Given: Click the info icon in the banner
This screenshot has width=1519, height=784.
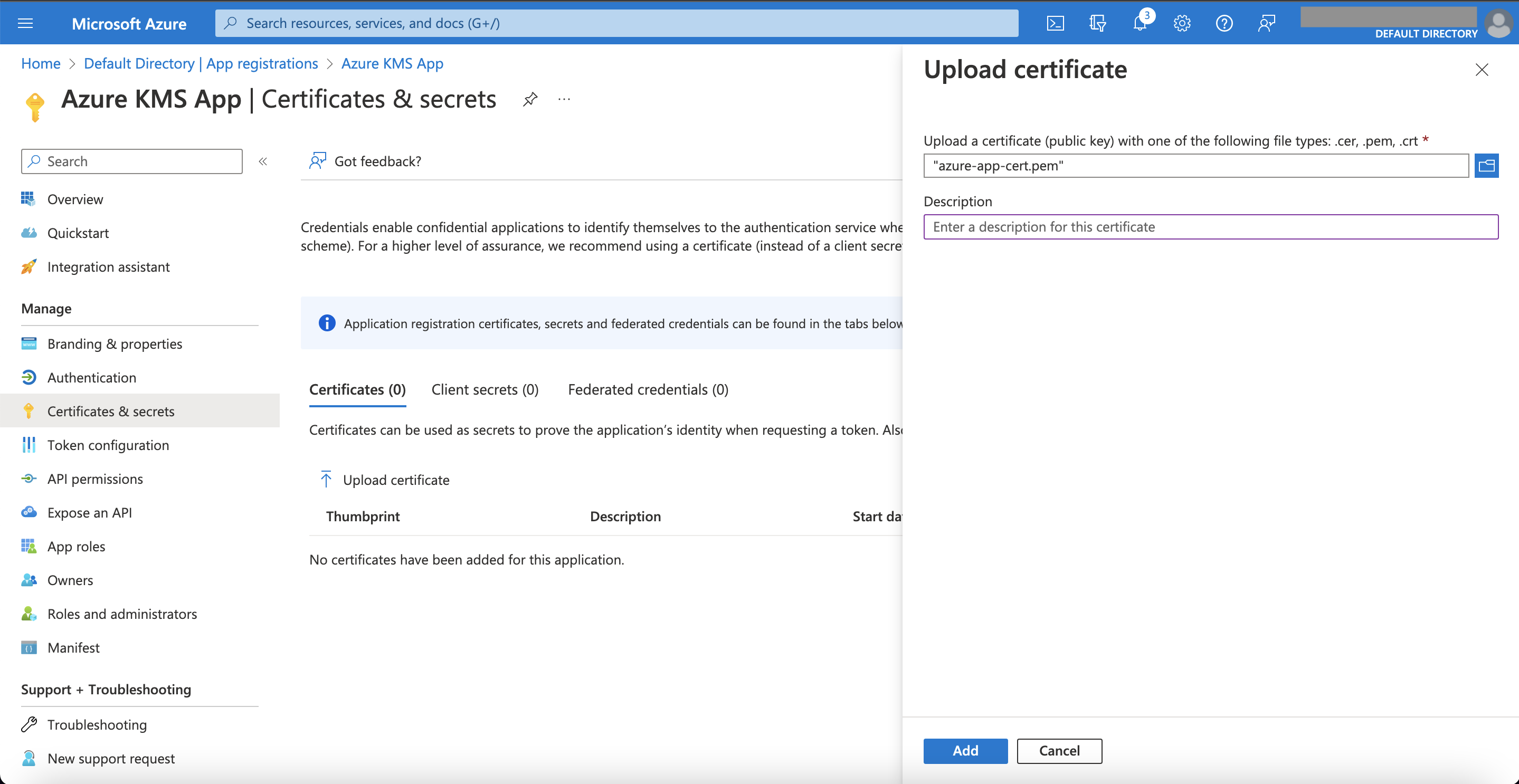Looking at the screenshot, I should click(327, 322).
